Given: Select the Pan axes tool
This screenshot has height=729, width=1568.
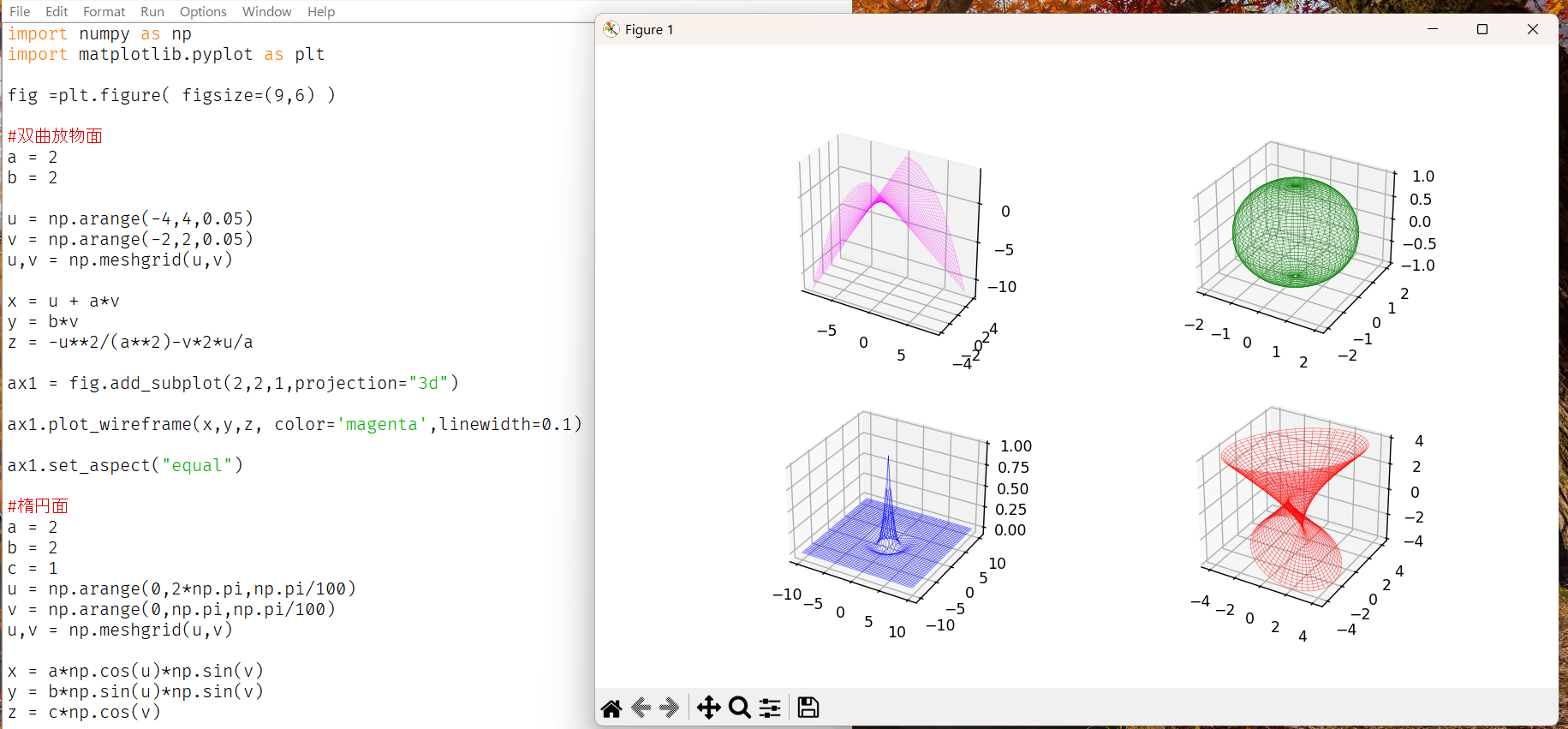Looking at the screenshot, I should tap(708, 708).
